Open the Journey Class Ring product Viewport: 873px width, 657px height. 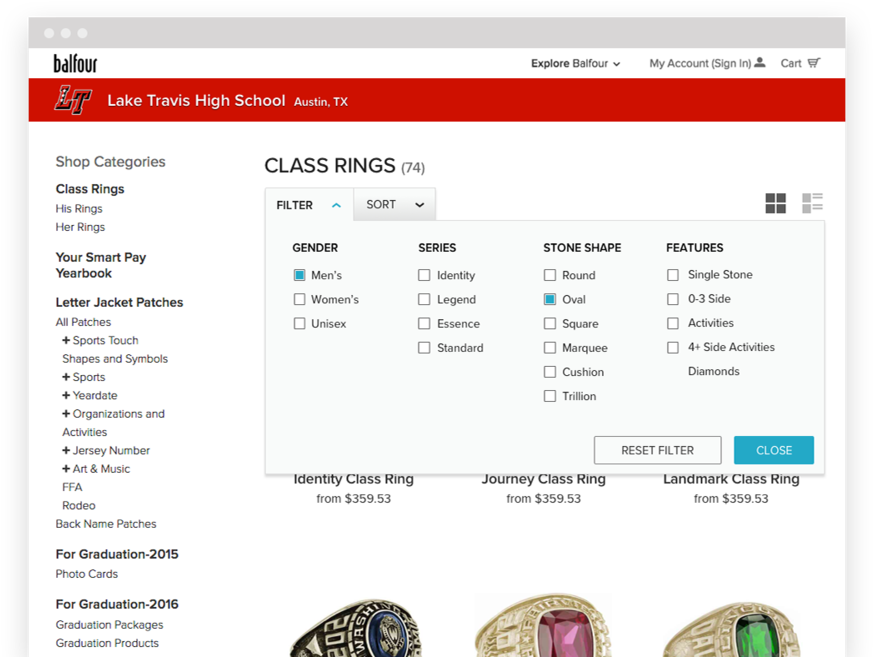pyautogui.click(x=543, y=480)
